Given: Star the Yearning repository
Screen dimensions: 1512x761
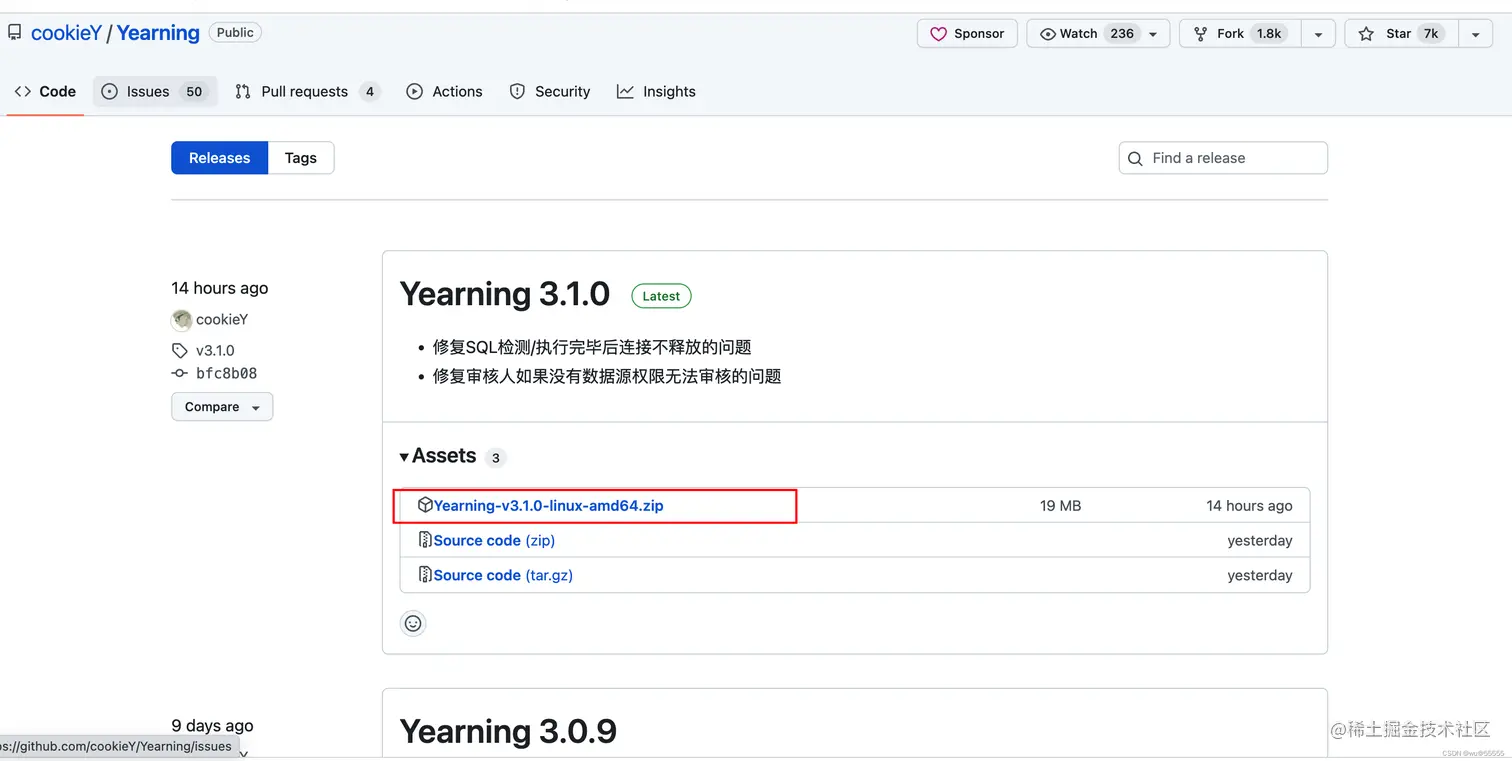Looking at the screenshot, I should click(1402, 33).
